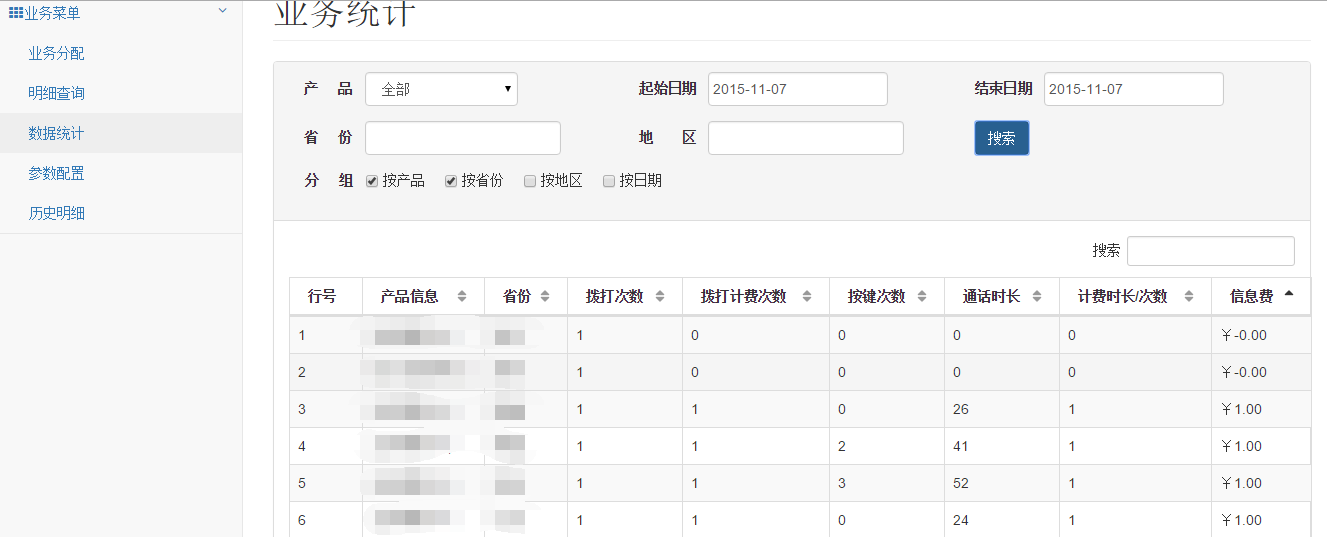
Task: Click the 起始日期 date input field
Action: 797,89
